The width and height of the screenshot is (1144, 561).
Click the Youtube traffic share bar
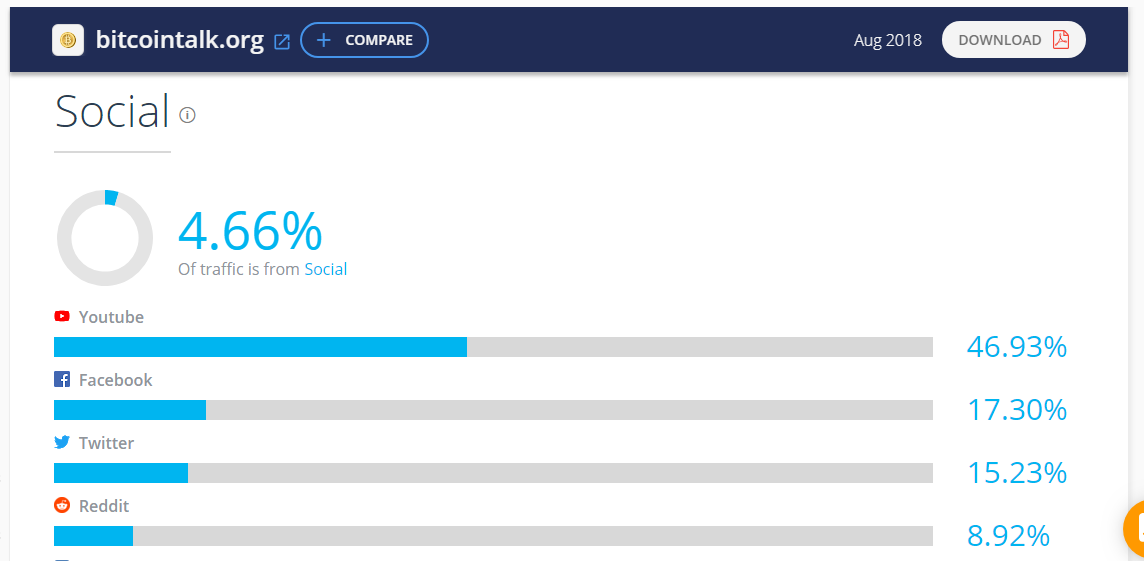[x=493, y=347]
